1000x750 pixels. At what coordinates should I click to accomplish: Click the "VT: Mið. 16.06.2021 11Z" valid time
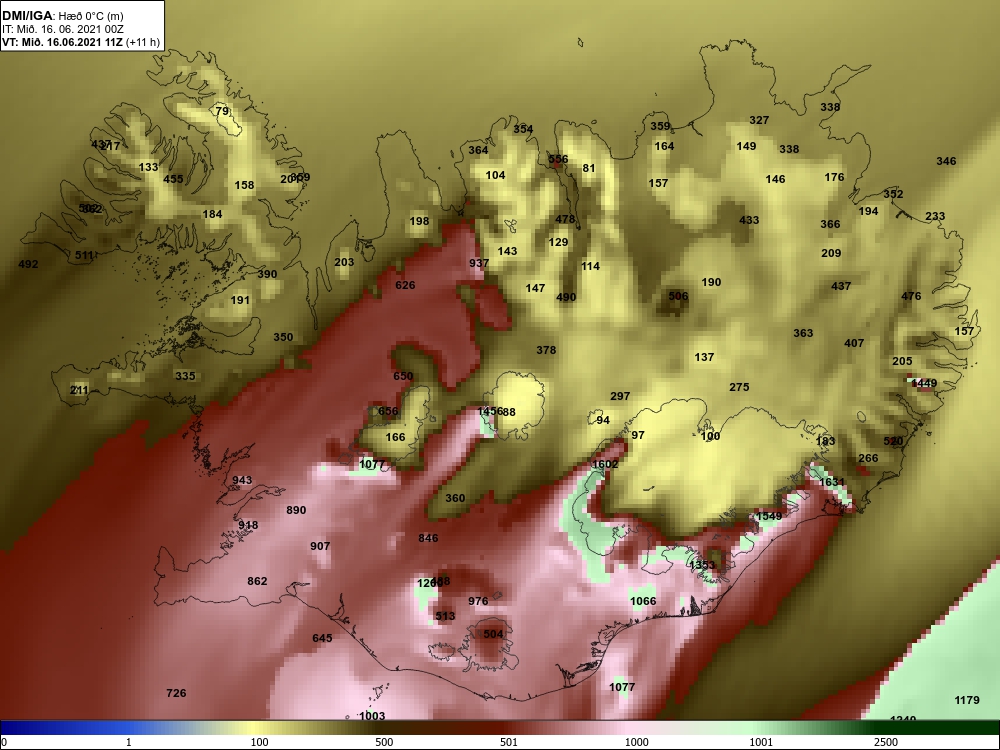[x=62, y=43]
